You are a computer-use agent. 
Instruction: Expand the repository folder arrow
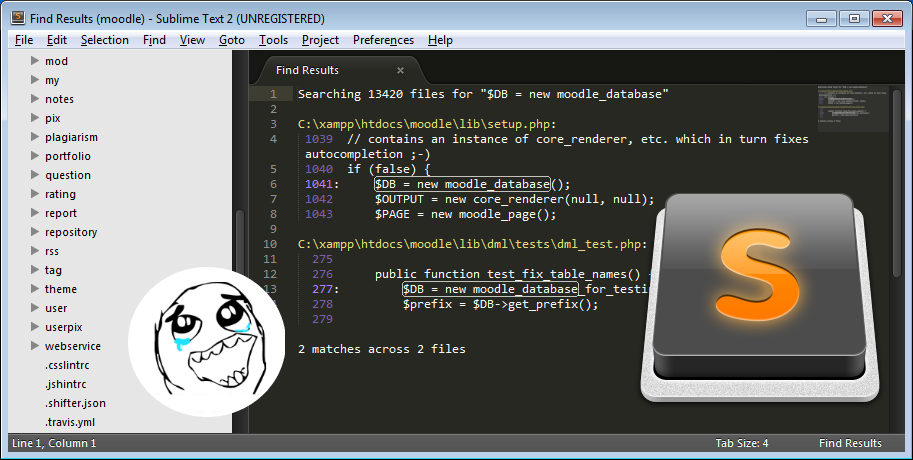point(35,232)
